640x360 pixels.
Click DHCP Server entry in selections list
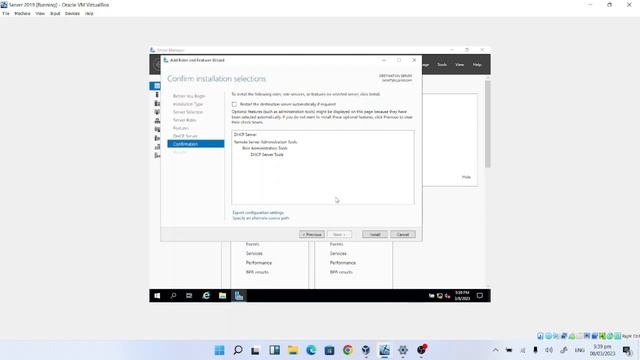tap(245, 134)
